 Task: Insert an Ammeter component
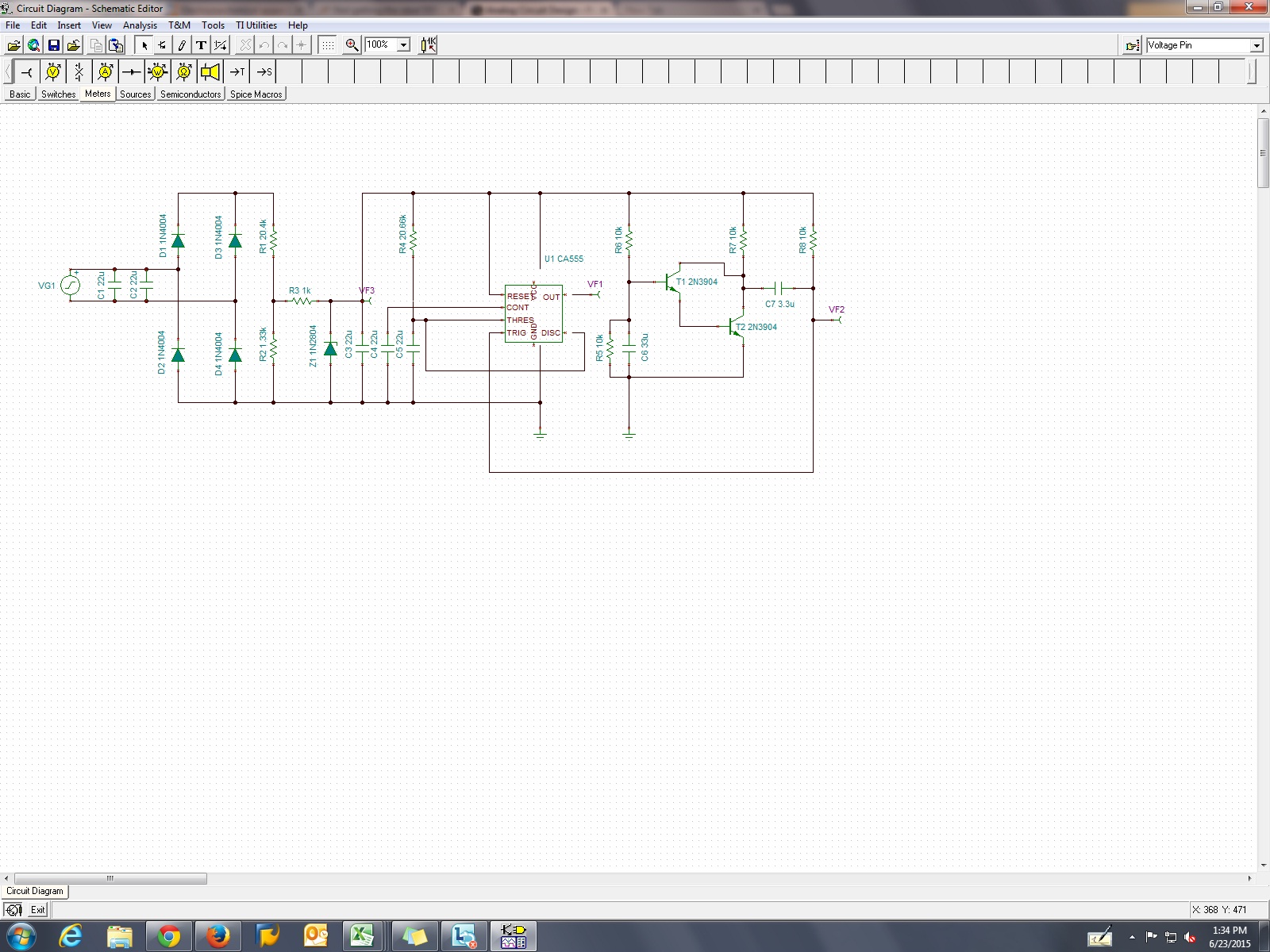coord(106,72)
